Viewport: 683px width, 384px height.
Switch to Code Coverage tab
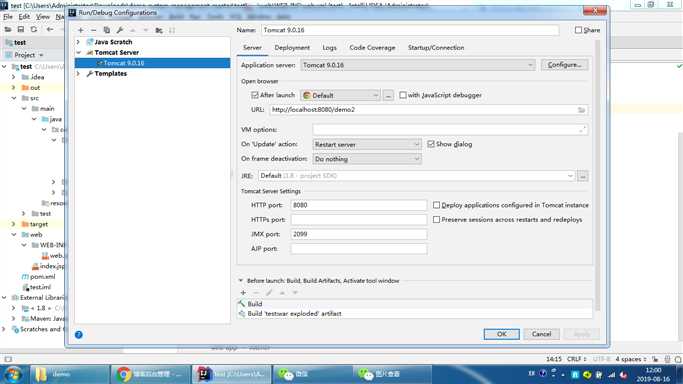(x=372, y=47)
